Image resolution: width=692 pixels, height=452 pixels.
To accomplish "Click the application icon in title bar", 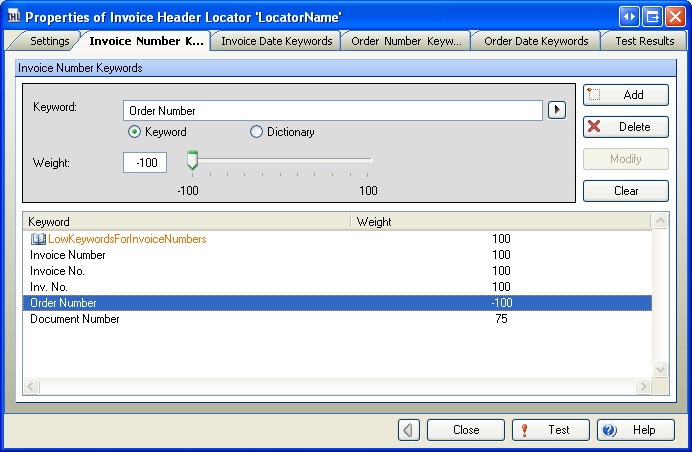I will [x=13, y=16].
